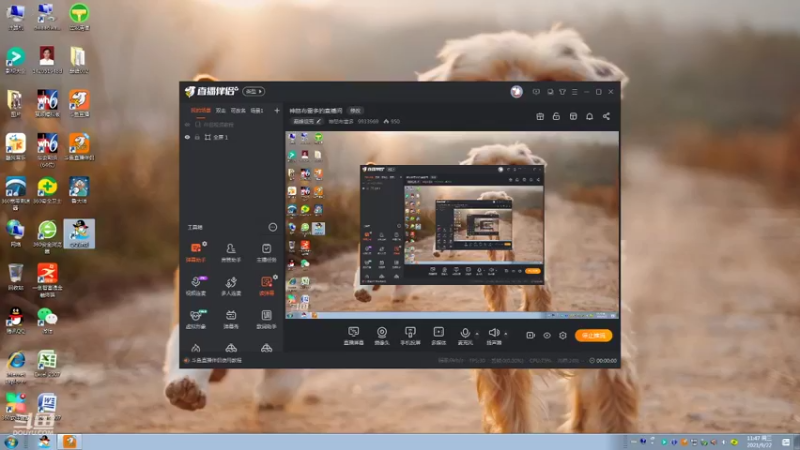Open the hamburger menu in title bar
The height and width of the screenshot is (450, 800).
coord(574,92)
